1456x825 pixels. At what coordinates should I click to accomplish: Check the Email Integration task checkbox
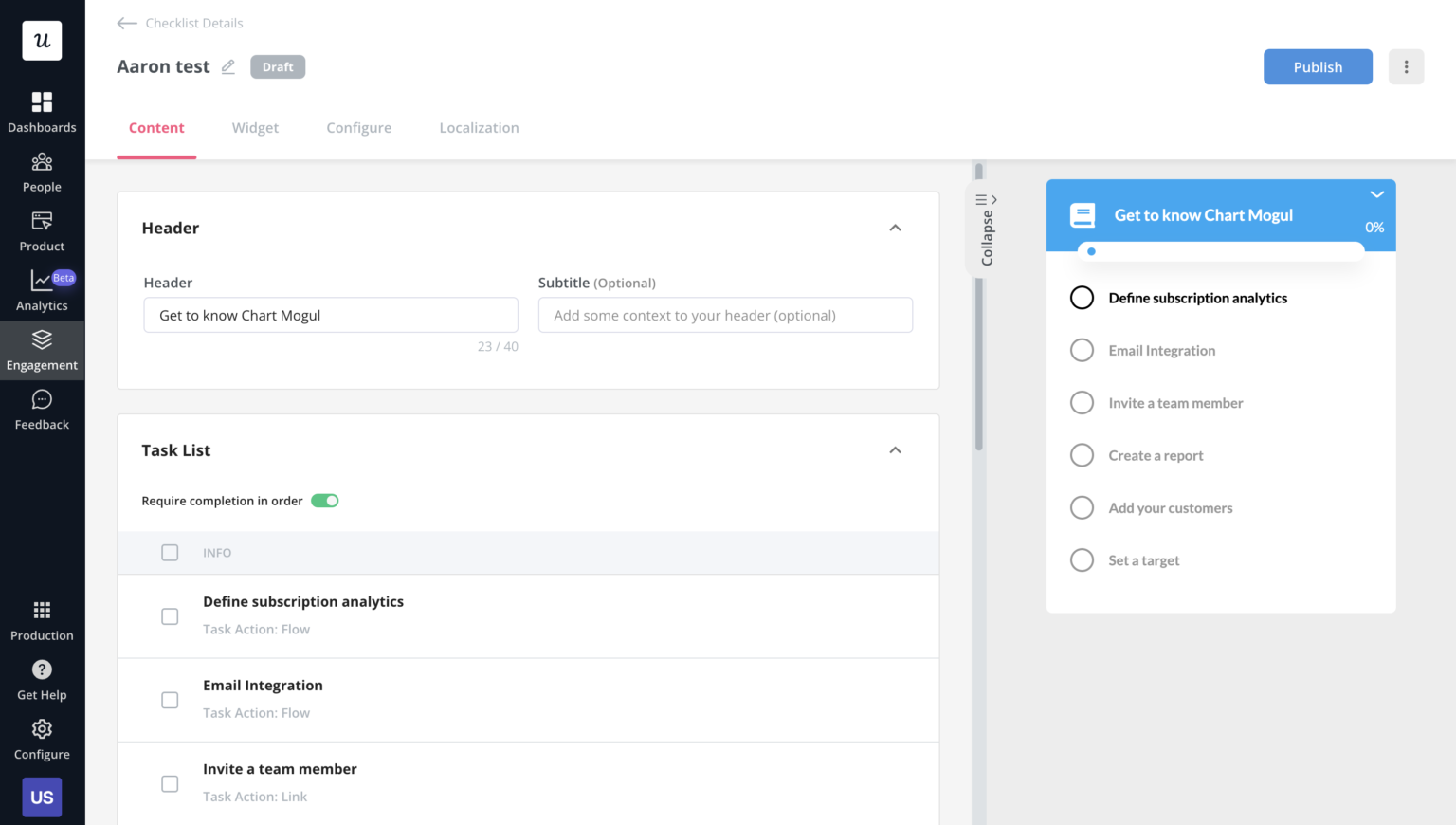tap(170, 700)
